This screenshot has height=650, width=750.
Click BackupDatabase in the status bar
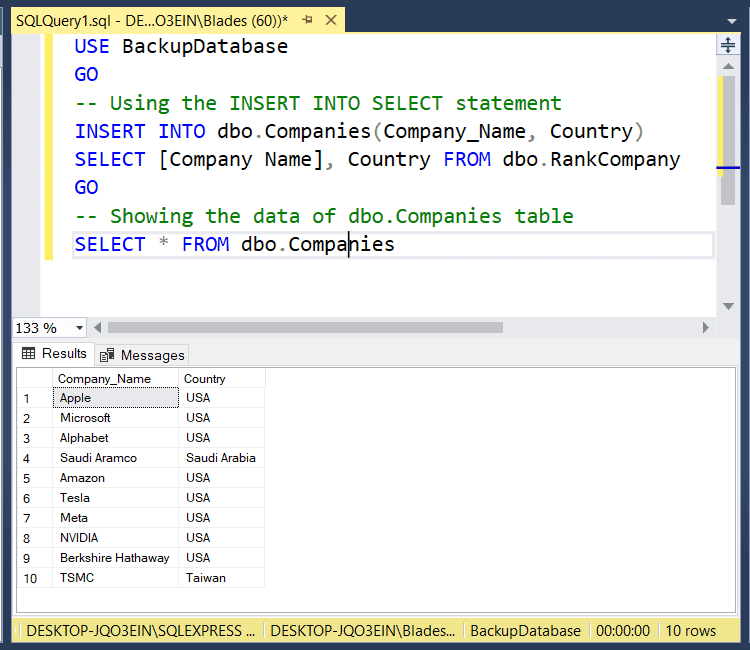pos(525,631)
